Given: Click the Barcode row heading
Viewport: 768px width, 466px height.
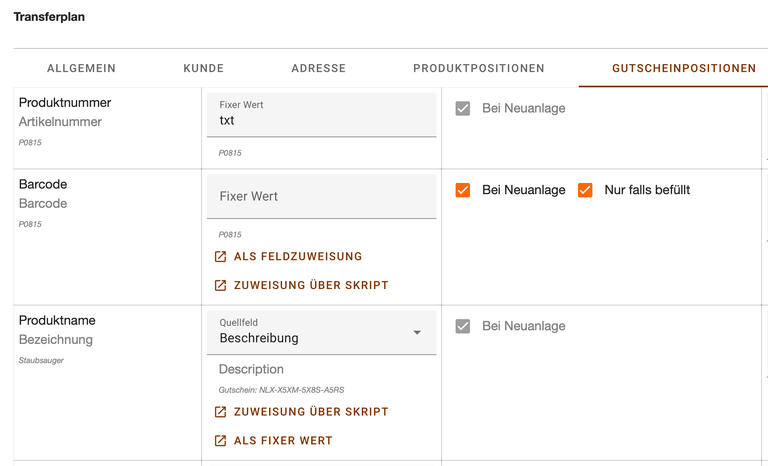Looking at the screenshot, I should coord(43,184).
